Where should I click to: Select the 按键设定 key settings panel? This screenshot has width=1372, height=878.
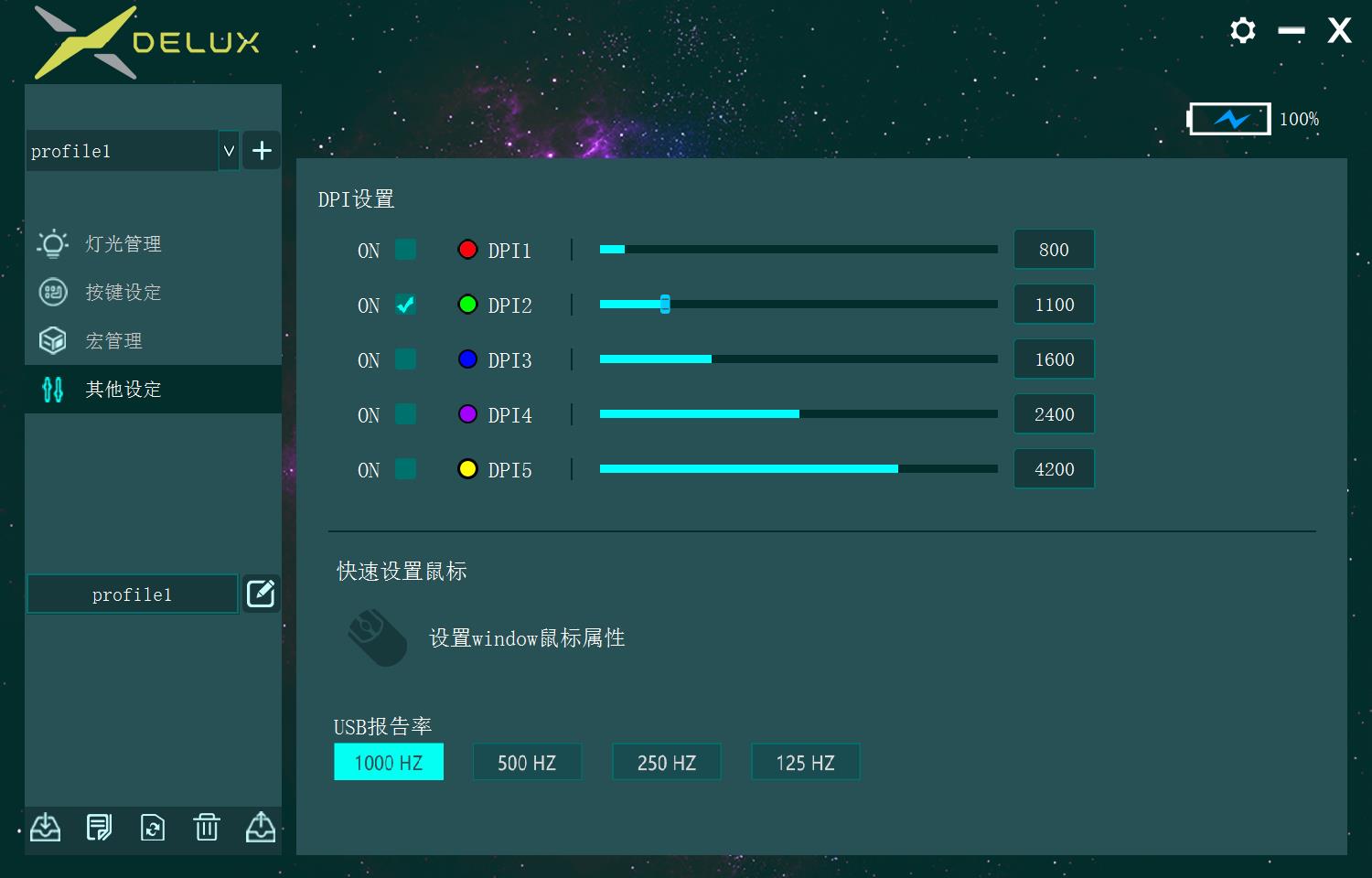point(122,292)
